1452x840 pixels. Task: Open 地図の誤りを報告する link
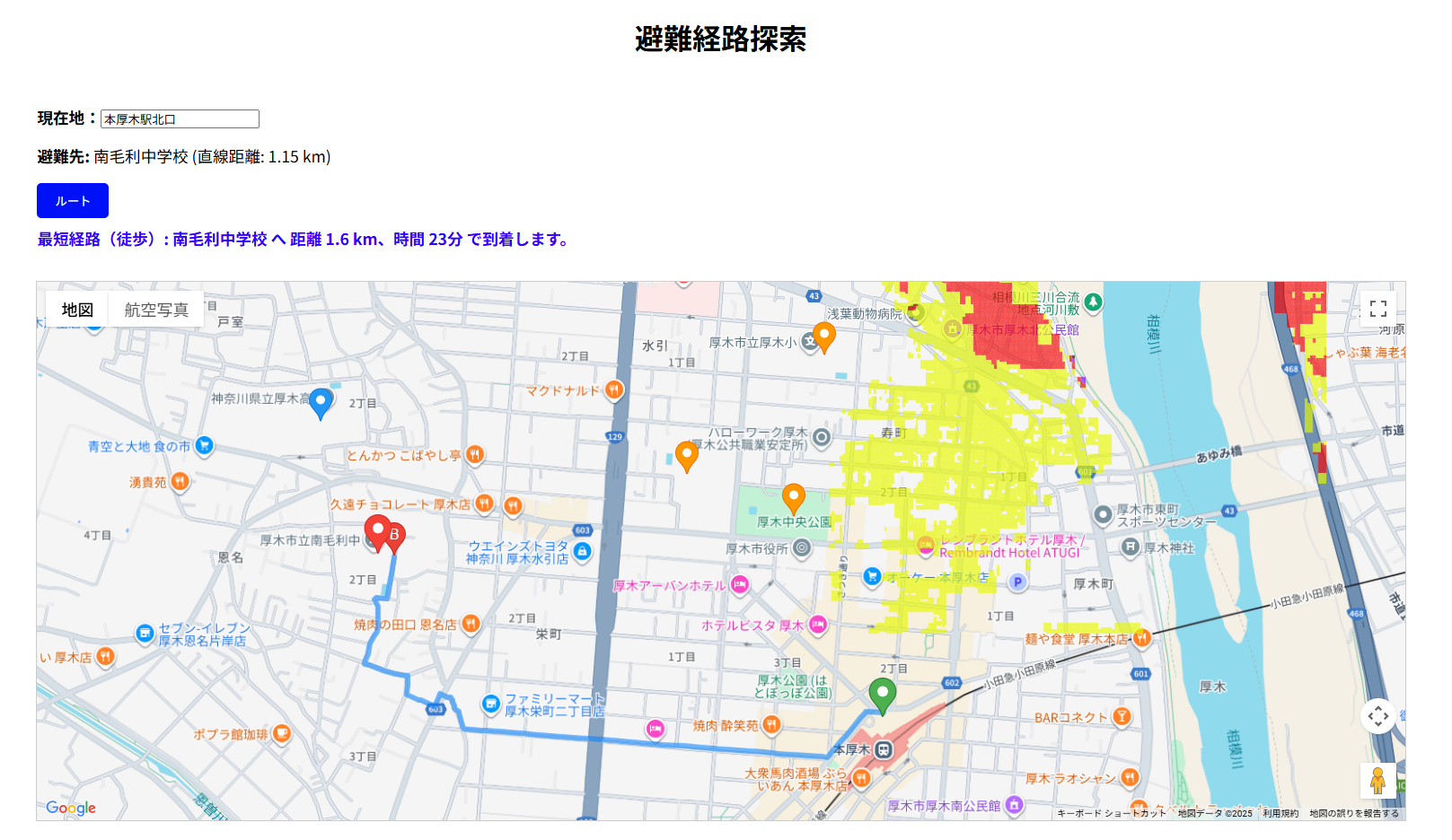coord(1354,811)
